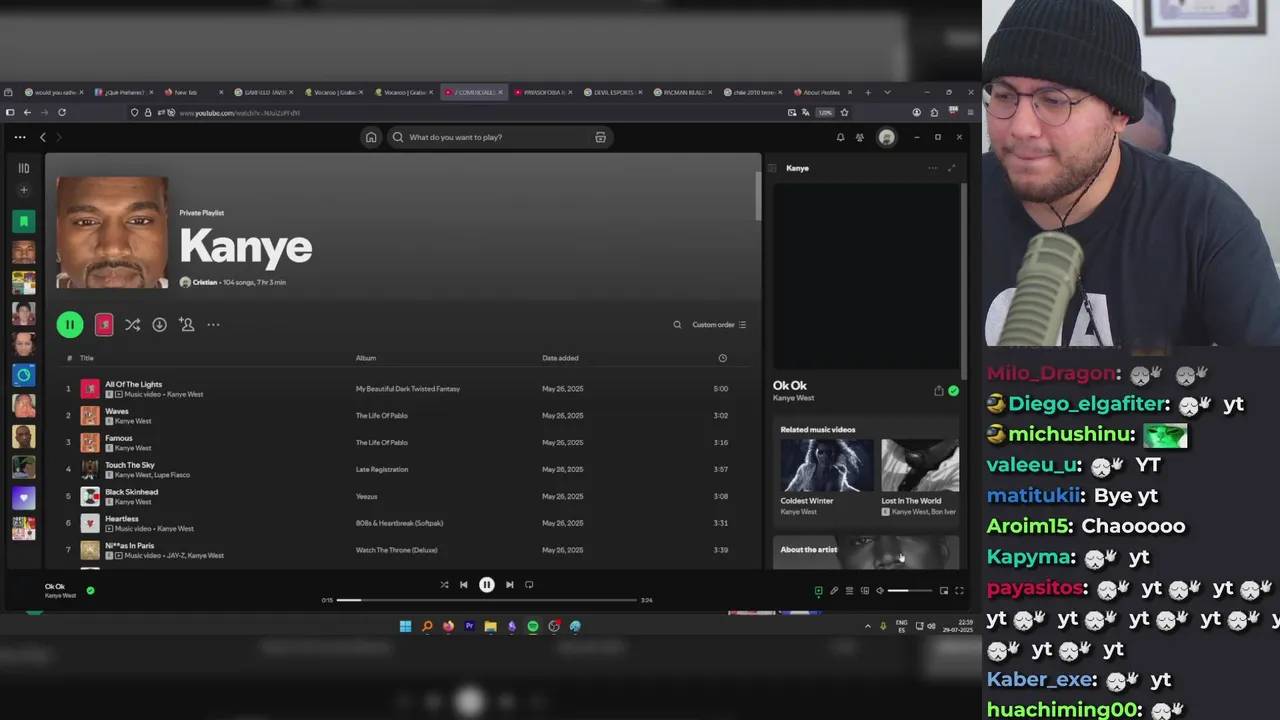This screenshot has height=720, width=1280.
Task: Open the Now Playing panel's more options
Action: pos(932,168)
